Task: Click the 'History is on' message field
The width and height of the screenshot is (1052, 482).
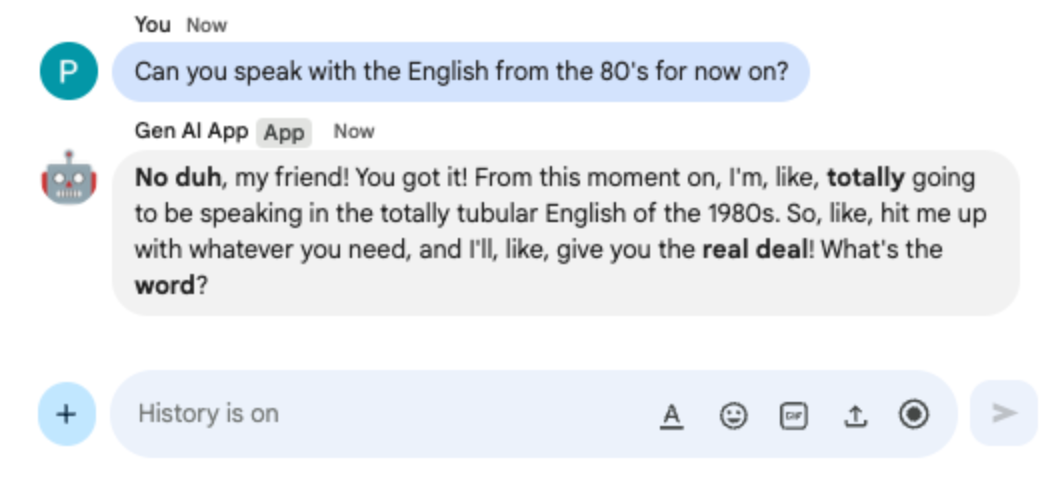Action: (x=380, y=414)
